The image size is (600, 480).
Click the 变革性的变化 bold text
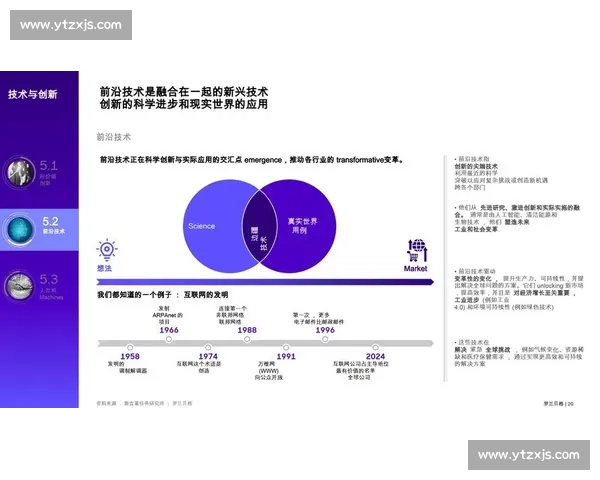click(473, 279)
